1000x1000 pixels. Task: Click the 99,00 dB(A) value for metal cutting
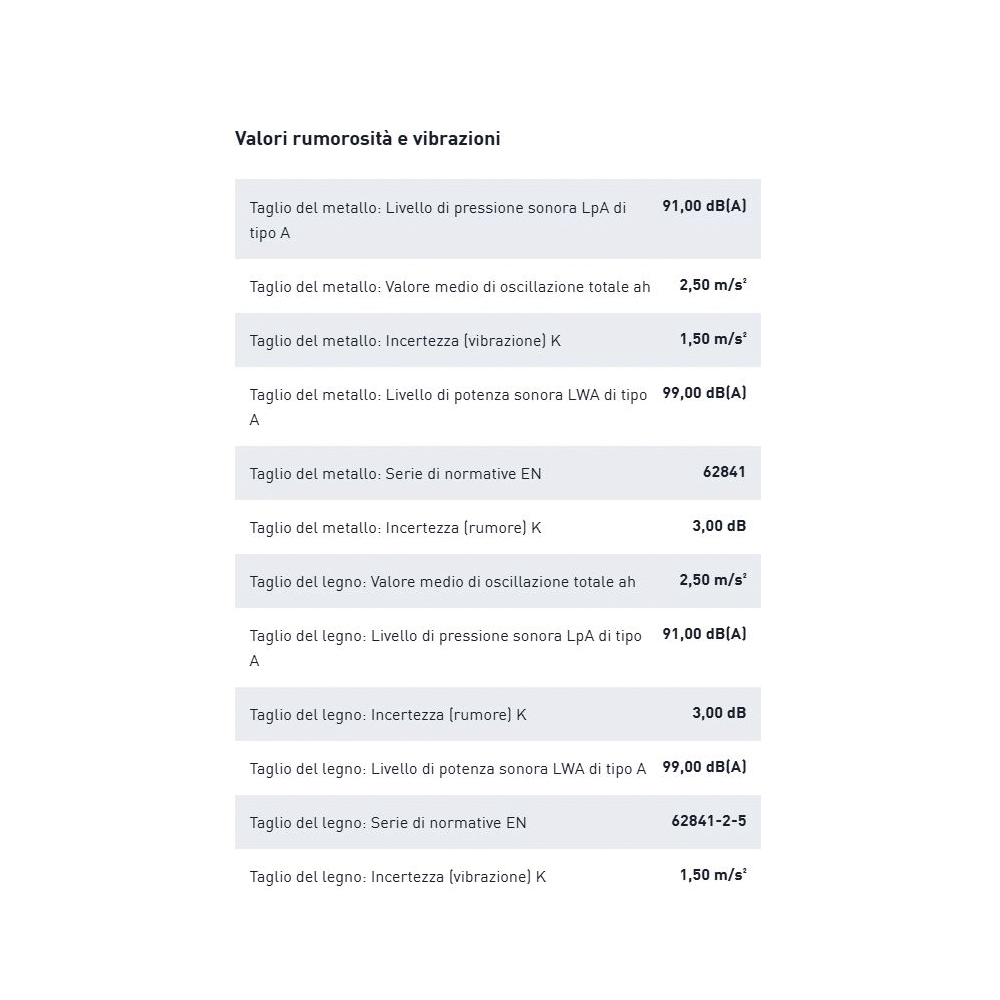tap(704, 393)
